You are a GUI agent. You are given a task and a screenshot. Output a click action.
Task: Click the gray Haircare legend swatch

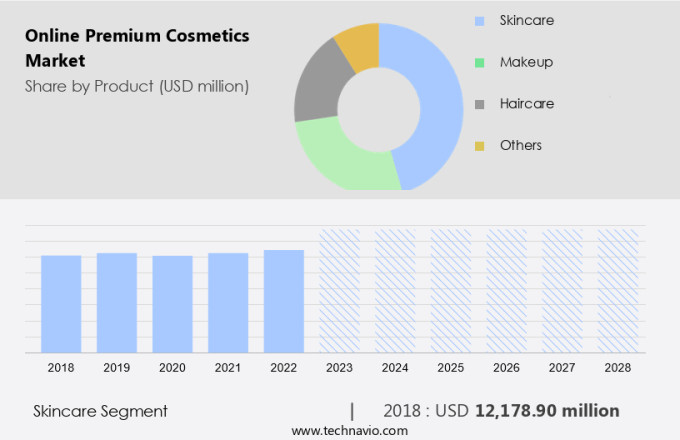tap(479, 104)
